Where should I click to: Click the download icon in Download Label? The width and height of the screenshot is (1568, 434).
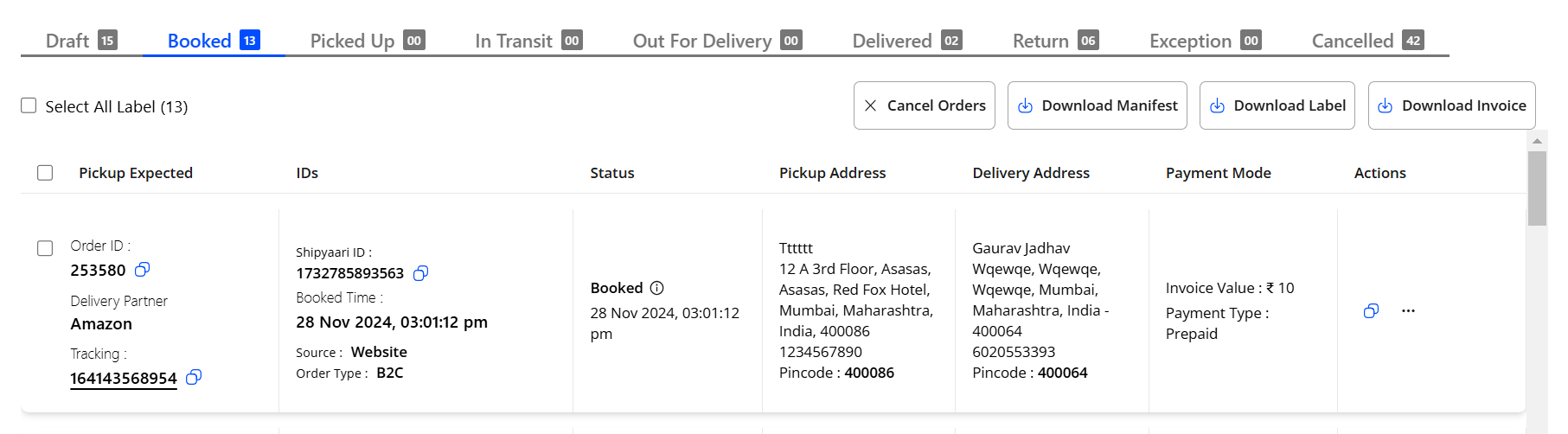click(x=1217, y=105)
